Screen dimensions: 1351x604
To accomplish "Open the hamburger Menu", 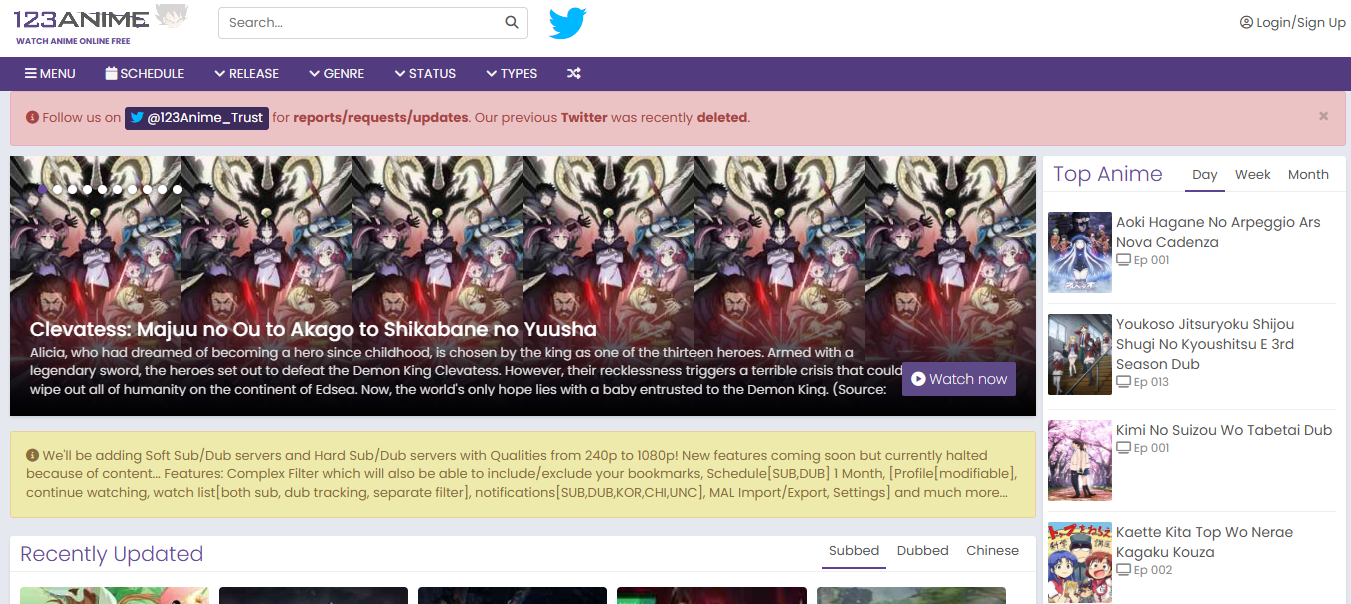I will [50, 73].
